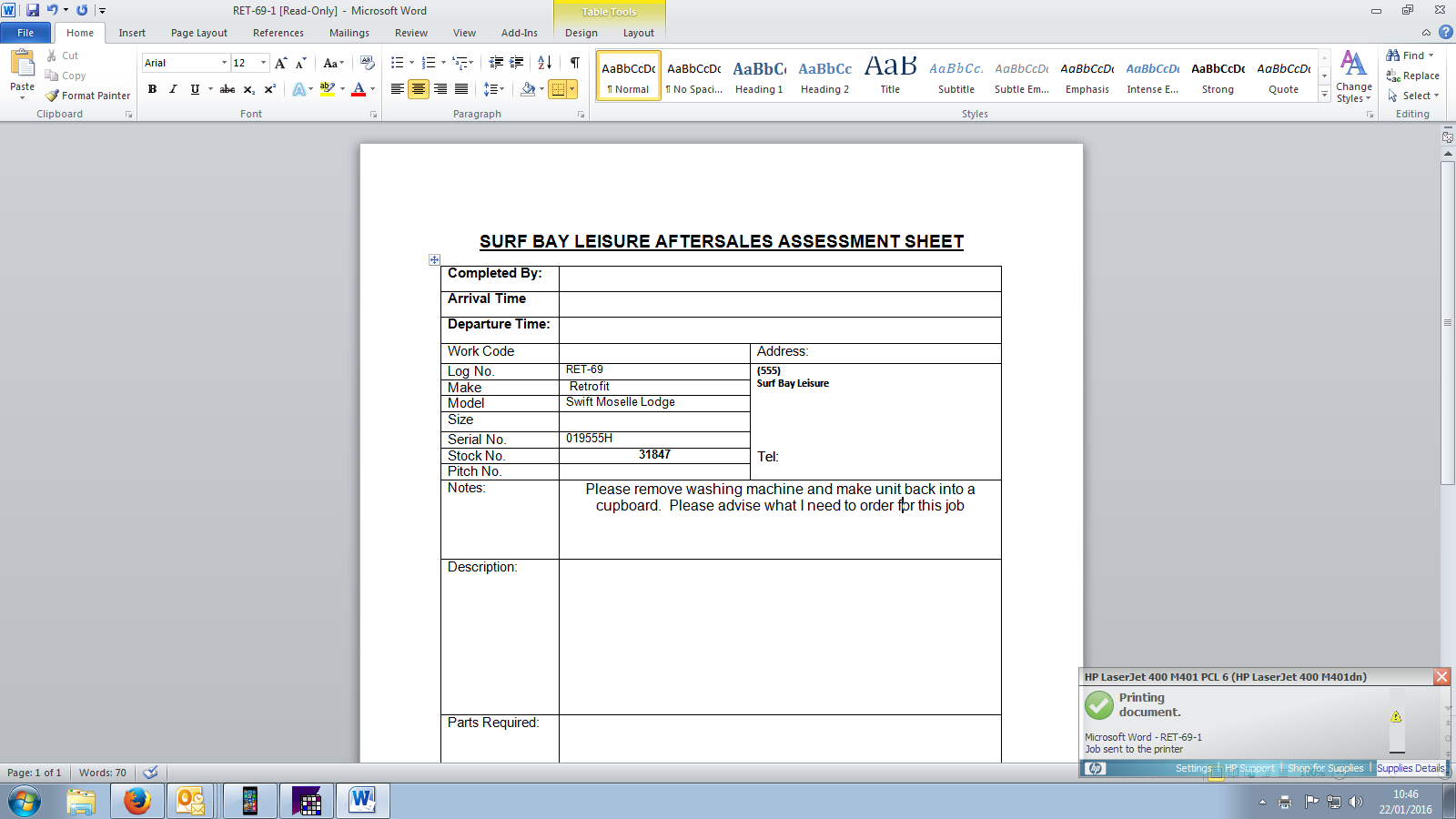Expand the font color dropdown arrow

tap(372, 89)
